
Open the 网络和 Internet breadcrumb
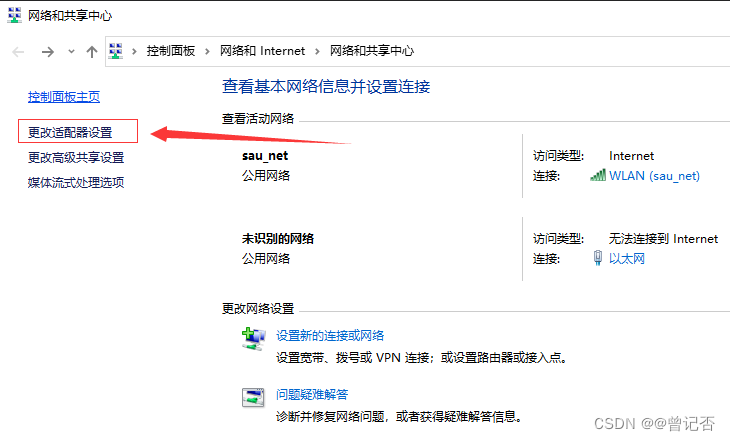263,51
